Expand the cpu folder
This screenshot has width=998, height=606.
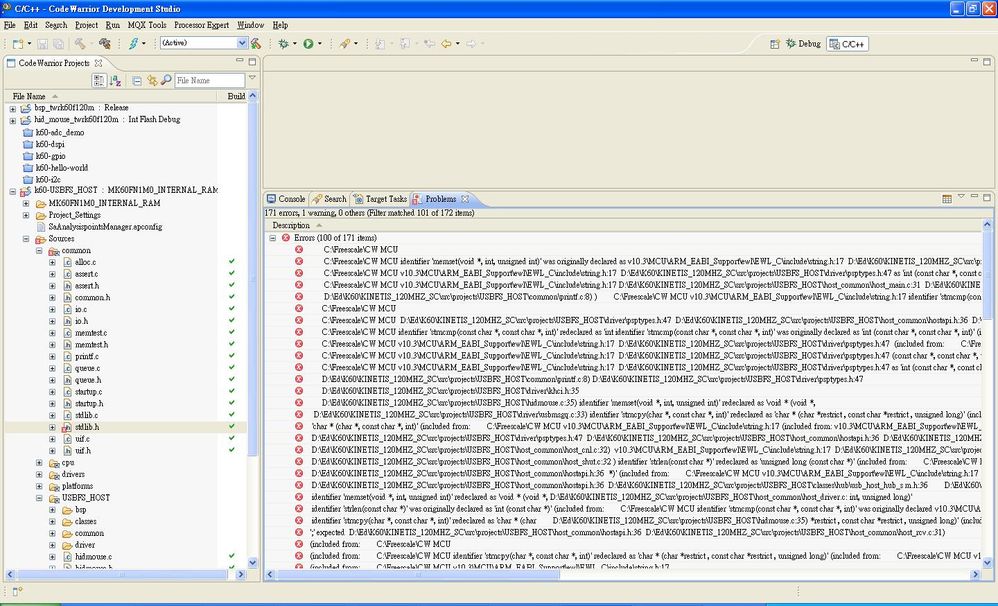[39, 463]
